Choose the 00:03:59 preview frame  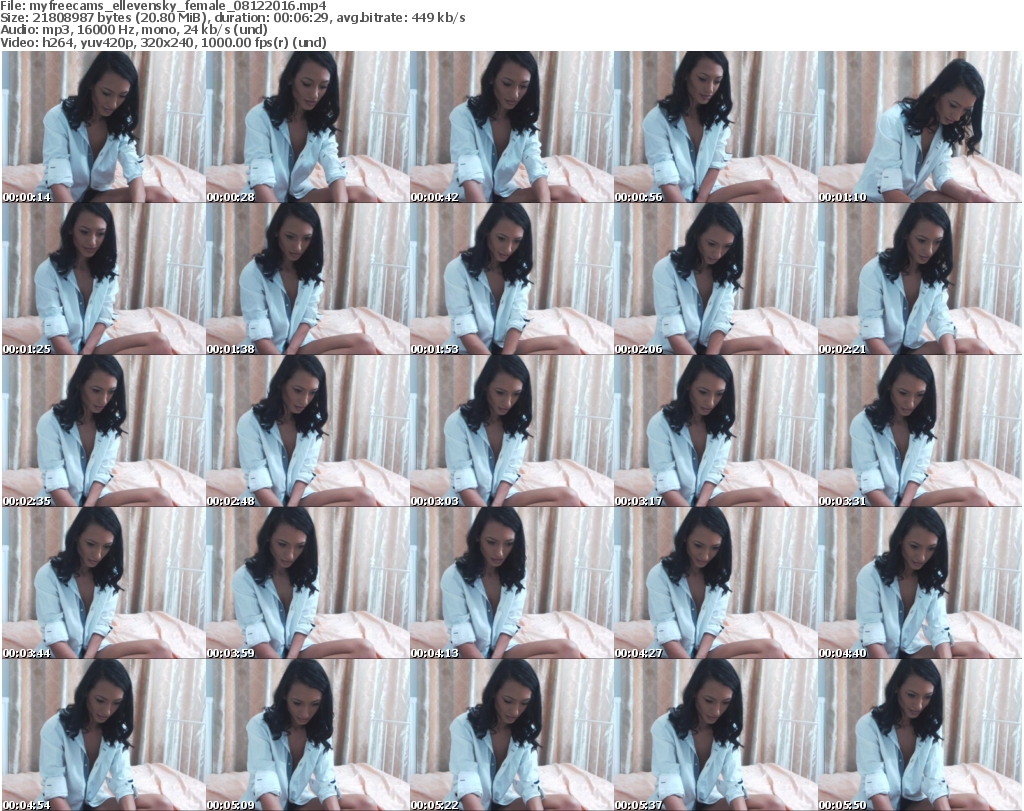[x=308, y=583]
